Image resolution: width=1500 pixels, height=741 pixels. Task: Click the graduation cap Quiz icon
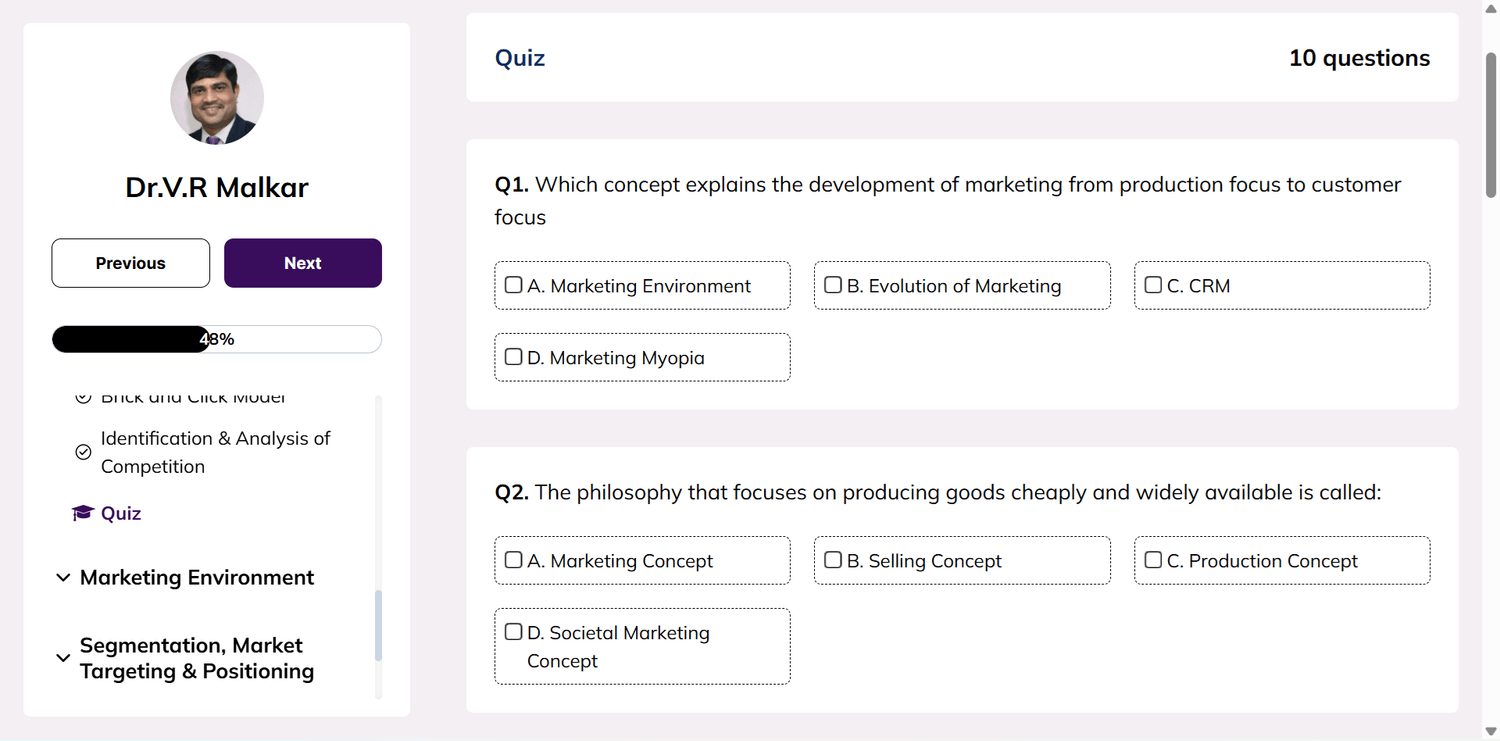(x=82, y=513)
